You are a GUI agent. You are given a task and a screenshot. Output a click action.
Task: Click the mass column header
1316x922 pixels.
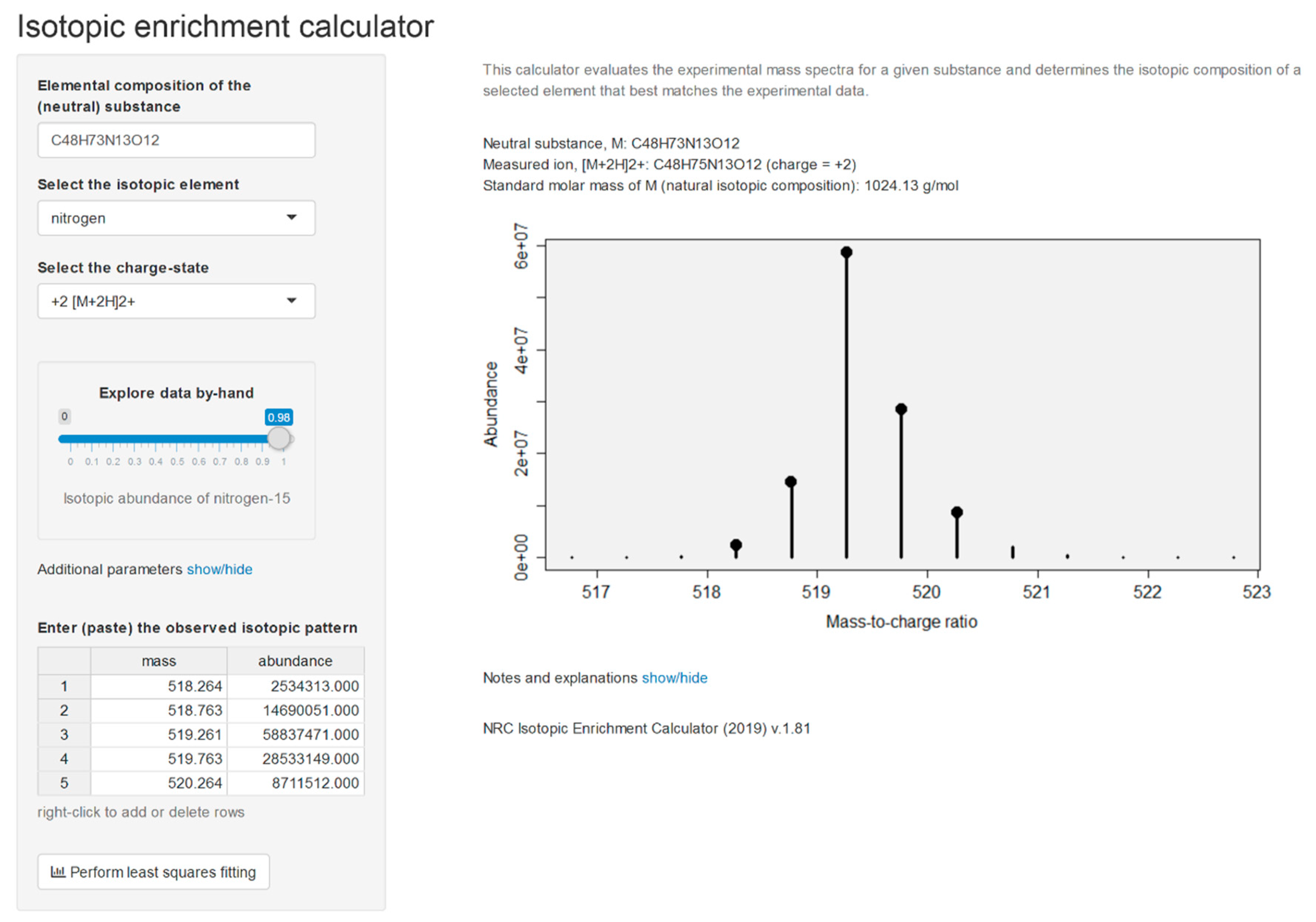pos(159,661)
